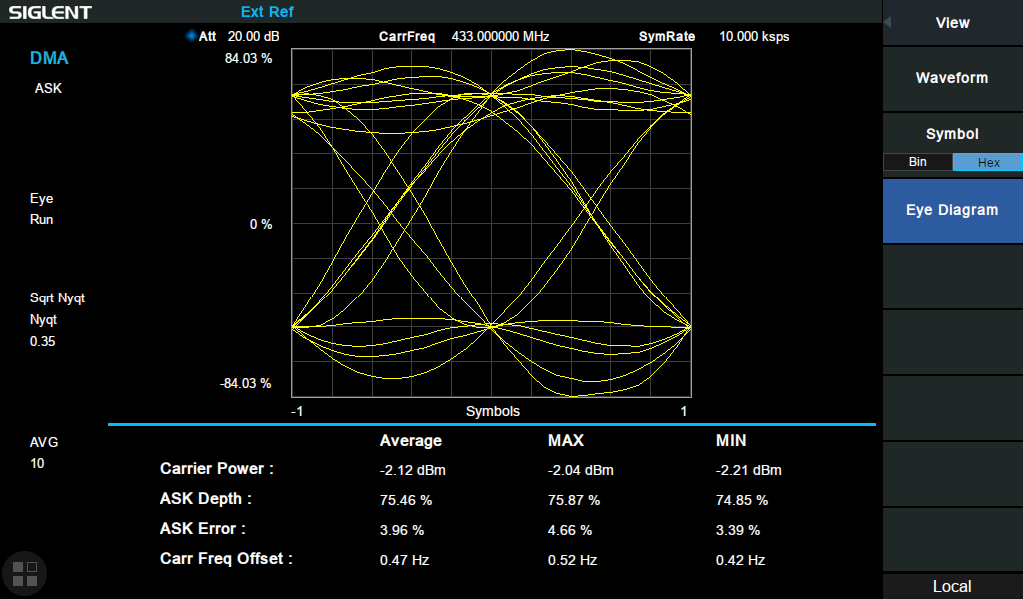Viewport: 1023px width, 599px height.
Task: Click the 75.46 % average ASK depth
Action: tap(406, 500)
